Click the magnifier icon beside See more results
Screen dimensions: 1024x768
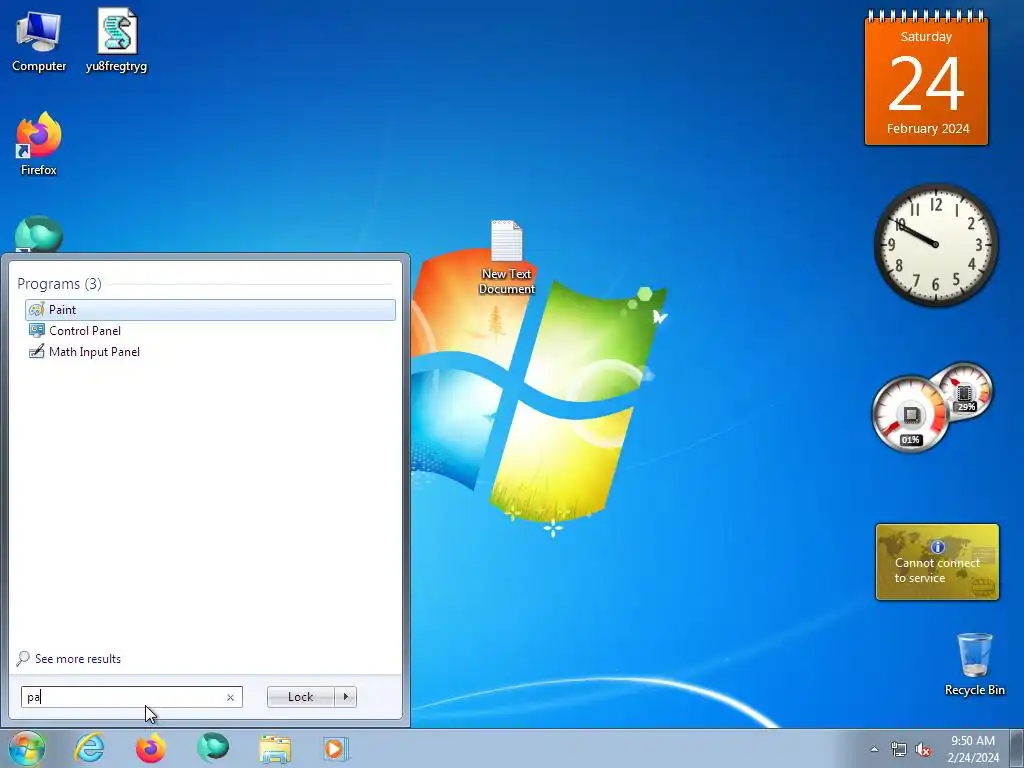23,658
